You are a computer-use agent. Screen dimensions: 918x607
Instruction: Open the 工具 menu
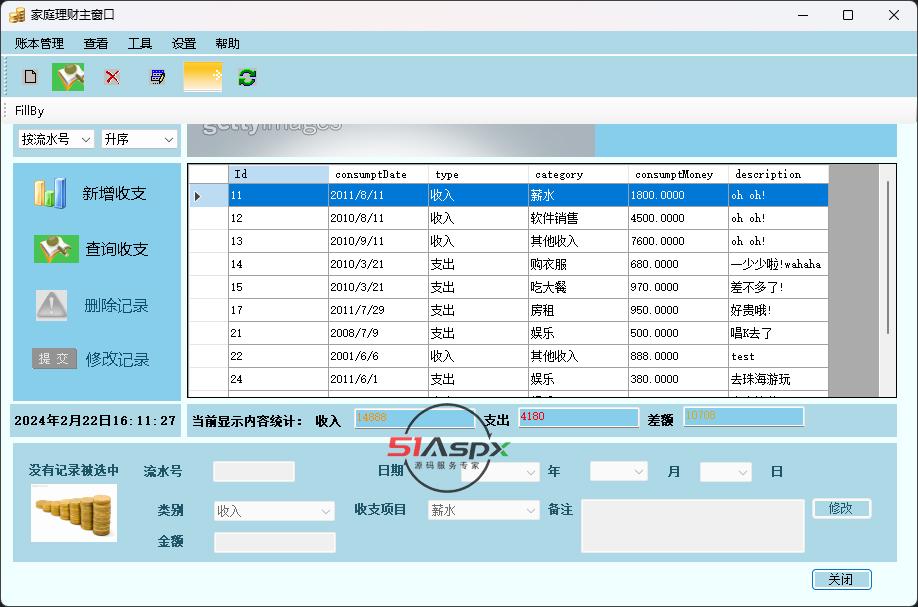pyautogui.click(x=140, y=44)
